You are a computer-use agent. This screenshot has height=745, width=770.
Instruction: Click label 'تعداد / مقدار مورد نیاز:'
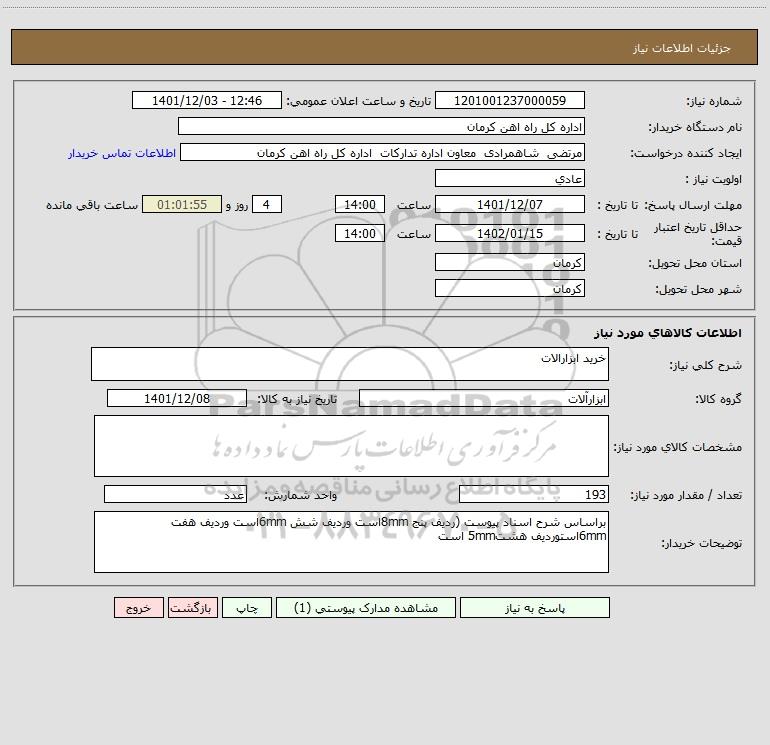pos(686,496)
